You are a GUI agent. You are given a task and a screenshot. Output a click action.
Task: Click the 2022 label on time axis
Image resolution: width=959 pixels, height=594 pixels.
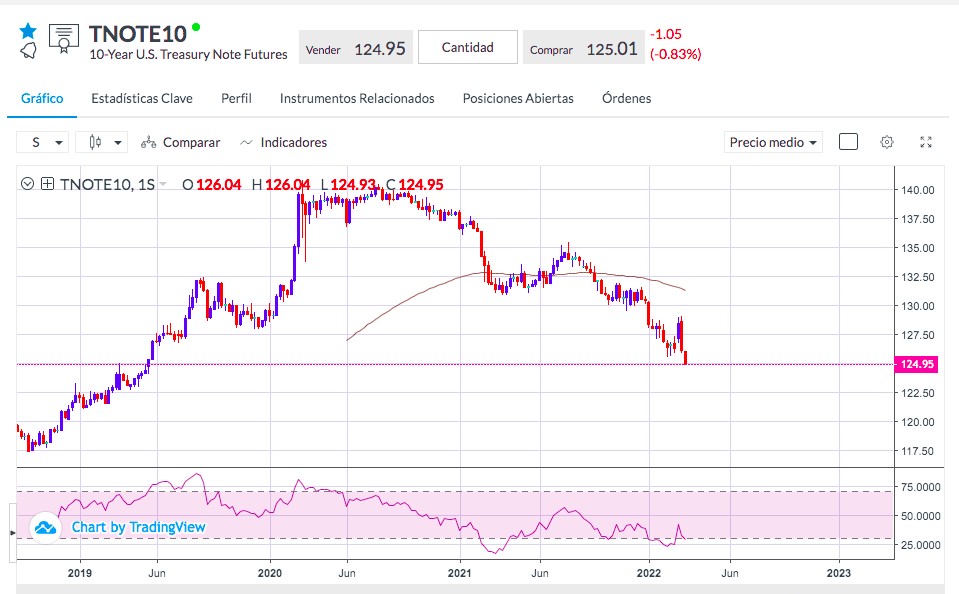pos(649,573)
